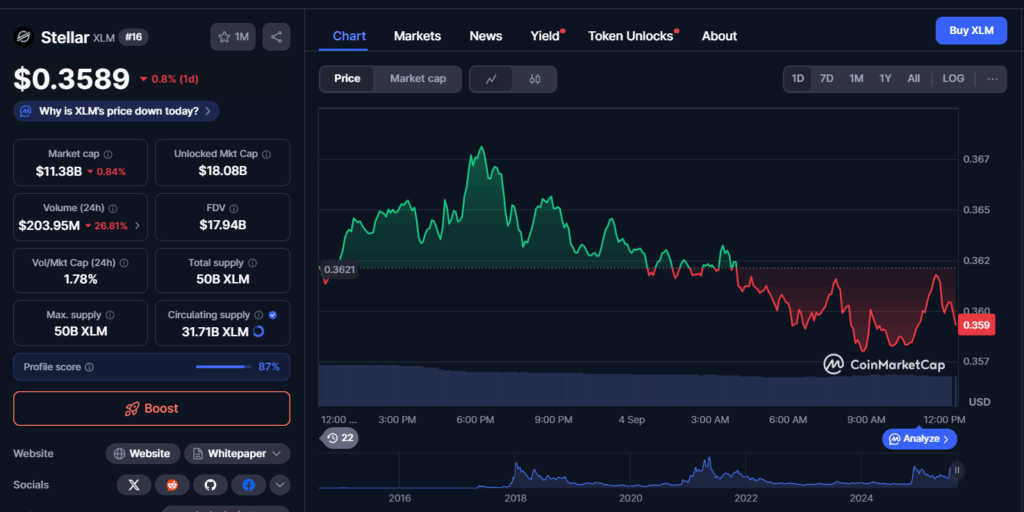Open the Facebook social link
This screenshot has width=1024, height=512.
coord(248,485)
